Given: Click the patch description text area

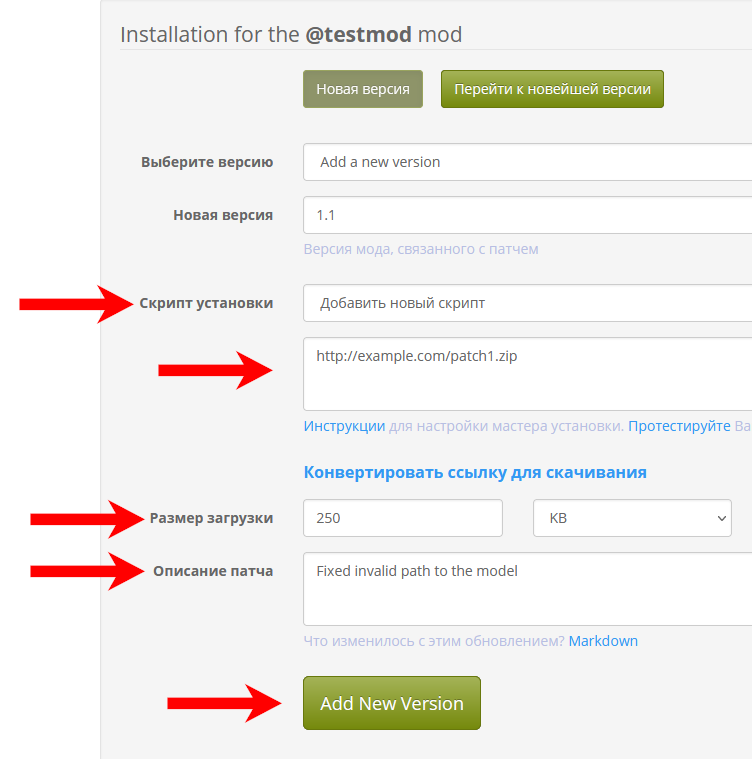Looking at the screenshot, I should click(x=527, y=589).
